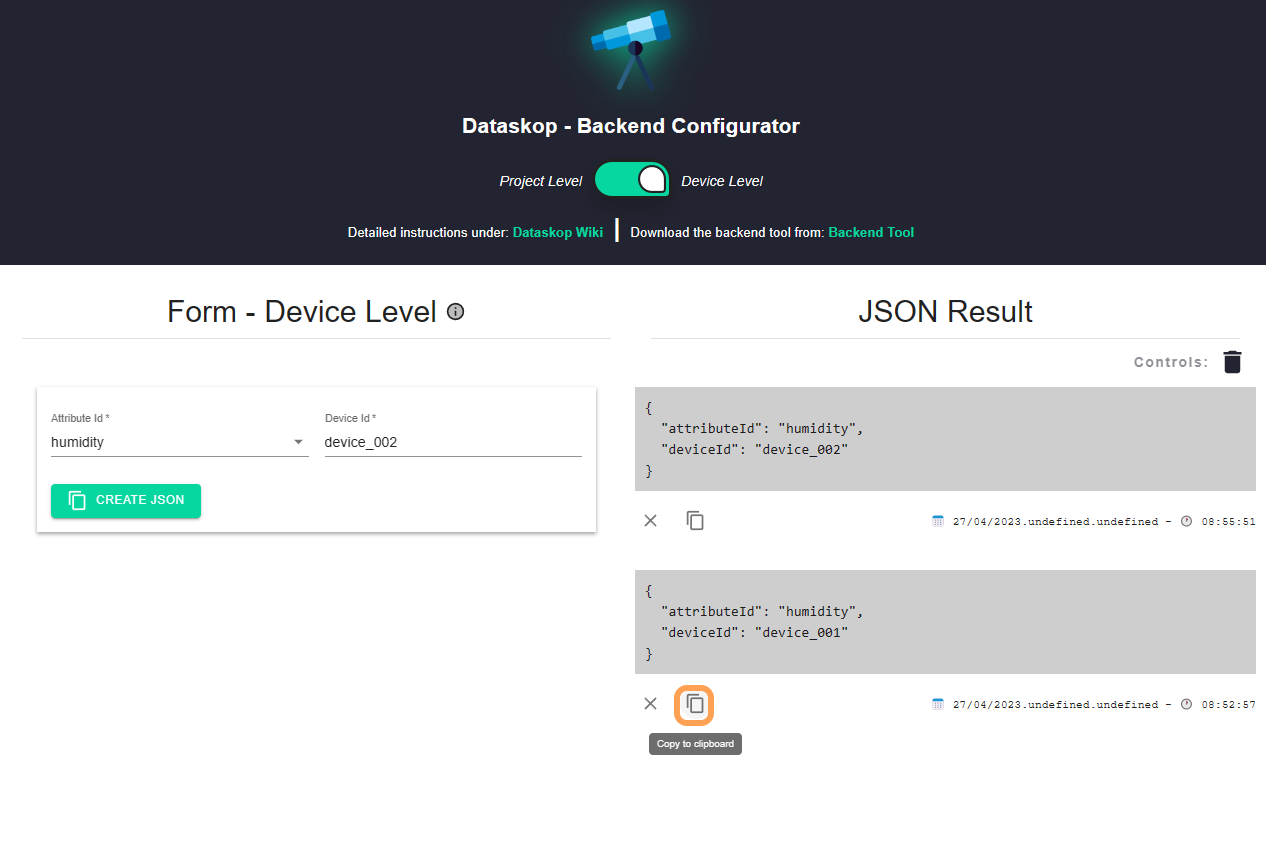
Task: Remove the device_002 JSON result
Action: pyautogui.click(x=651, y=520)
